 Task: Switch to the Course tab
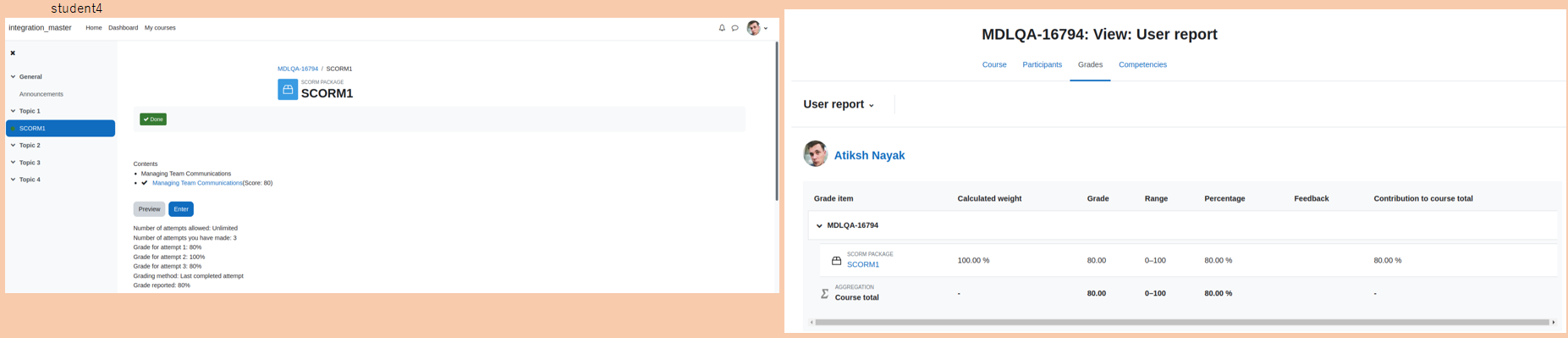(x=994, y=64)
